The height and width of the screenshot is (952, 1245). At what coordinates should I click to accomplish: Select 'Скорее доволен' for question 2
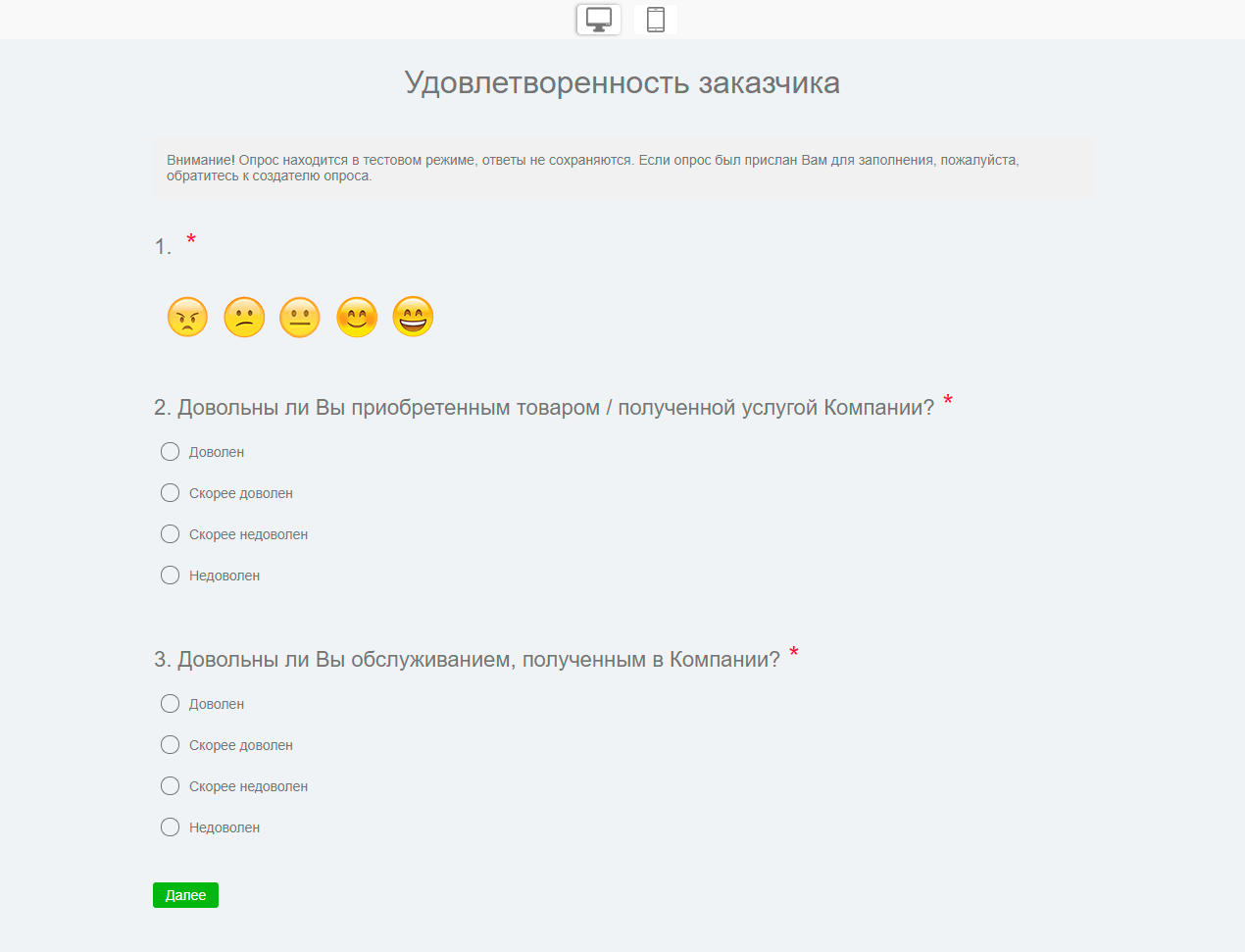click(x=169, y=492)
